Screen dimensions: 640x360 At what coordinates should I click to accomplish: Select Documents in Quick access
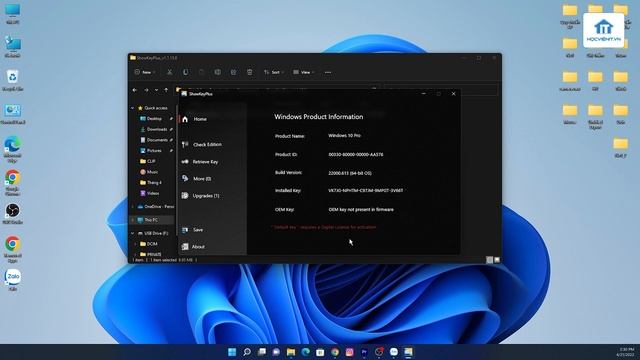tap(156, 140)
